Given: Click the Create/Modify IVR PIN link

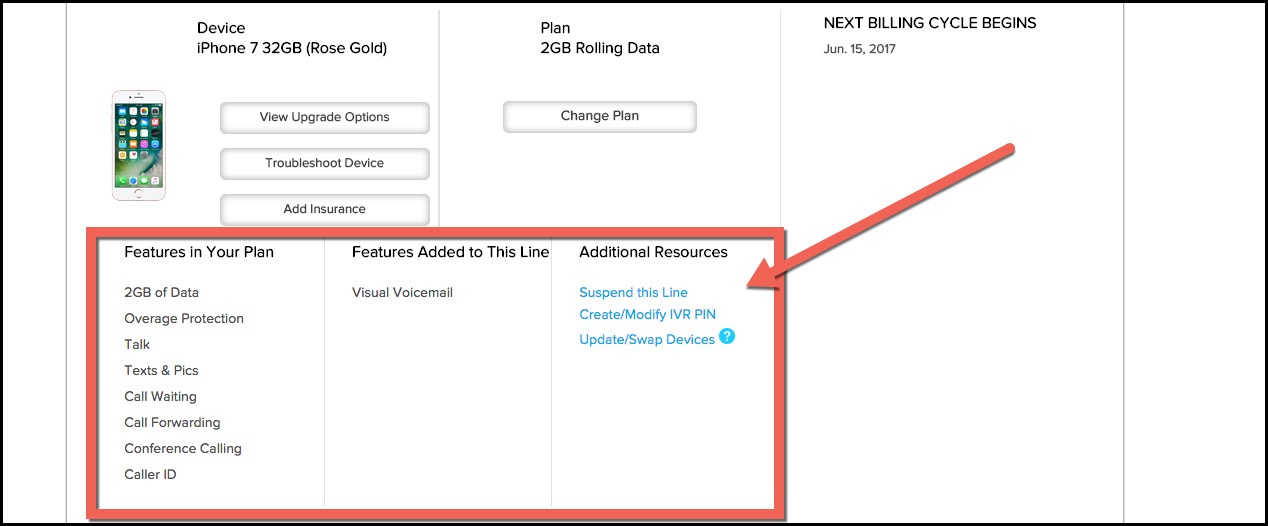Looking at the screenshot, I should coord(647,315).
